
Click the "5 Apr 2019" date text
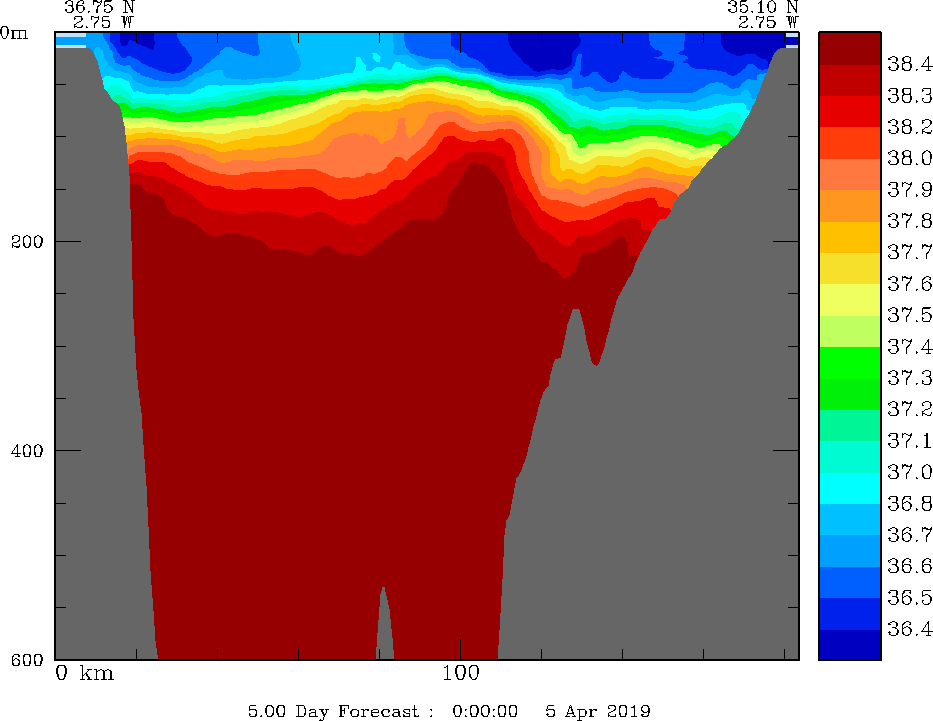(x=598, y=711)
